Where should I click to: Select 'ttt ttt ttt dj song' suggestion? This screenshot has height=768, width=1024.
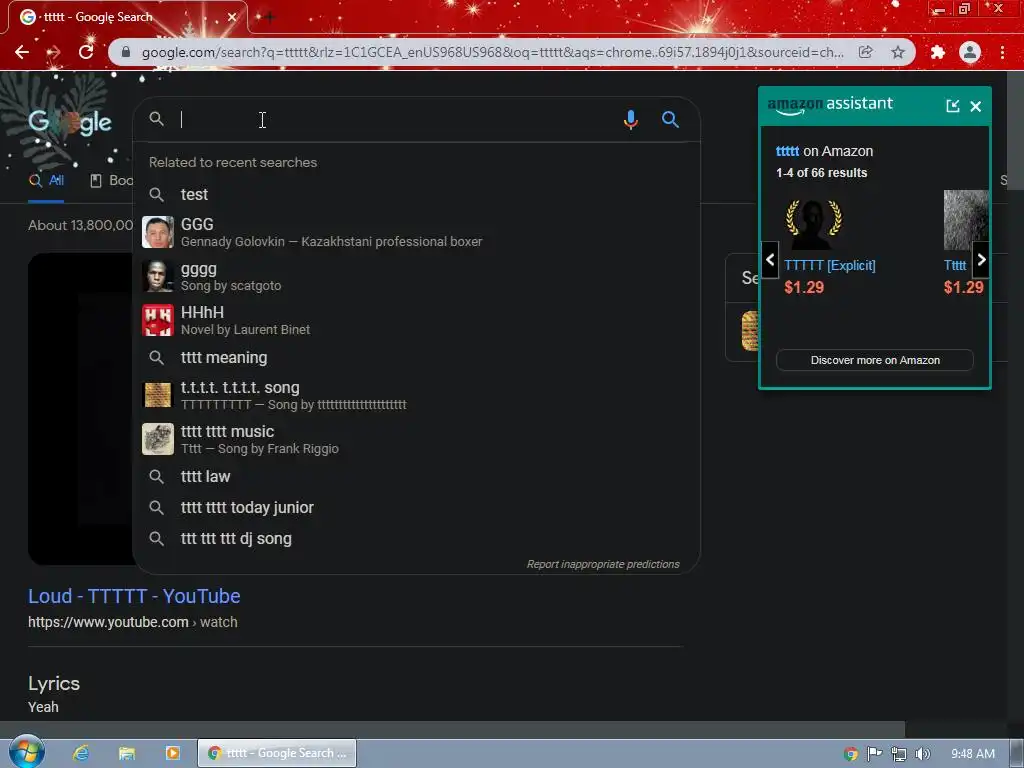coord(416,539)
